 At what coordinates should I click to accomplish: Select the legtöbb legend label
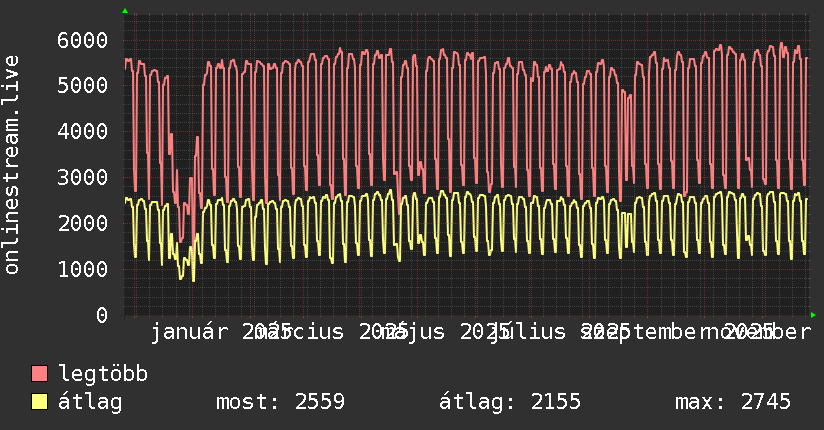point(103,375)
